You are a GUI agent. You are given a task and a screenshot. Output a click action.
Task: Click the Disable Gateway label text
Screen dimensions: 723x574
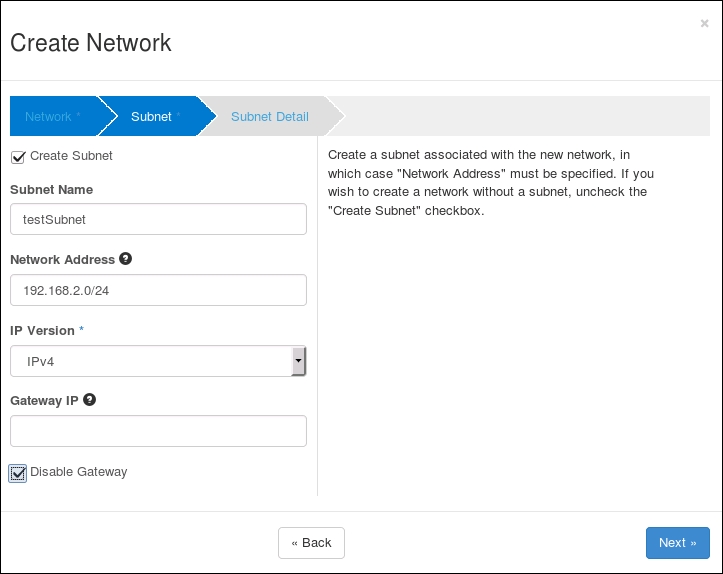pos(79,472)
